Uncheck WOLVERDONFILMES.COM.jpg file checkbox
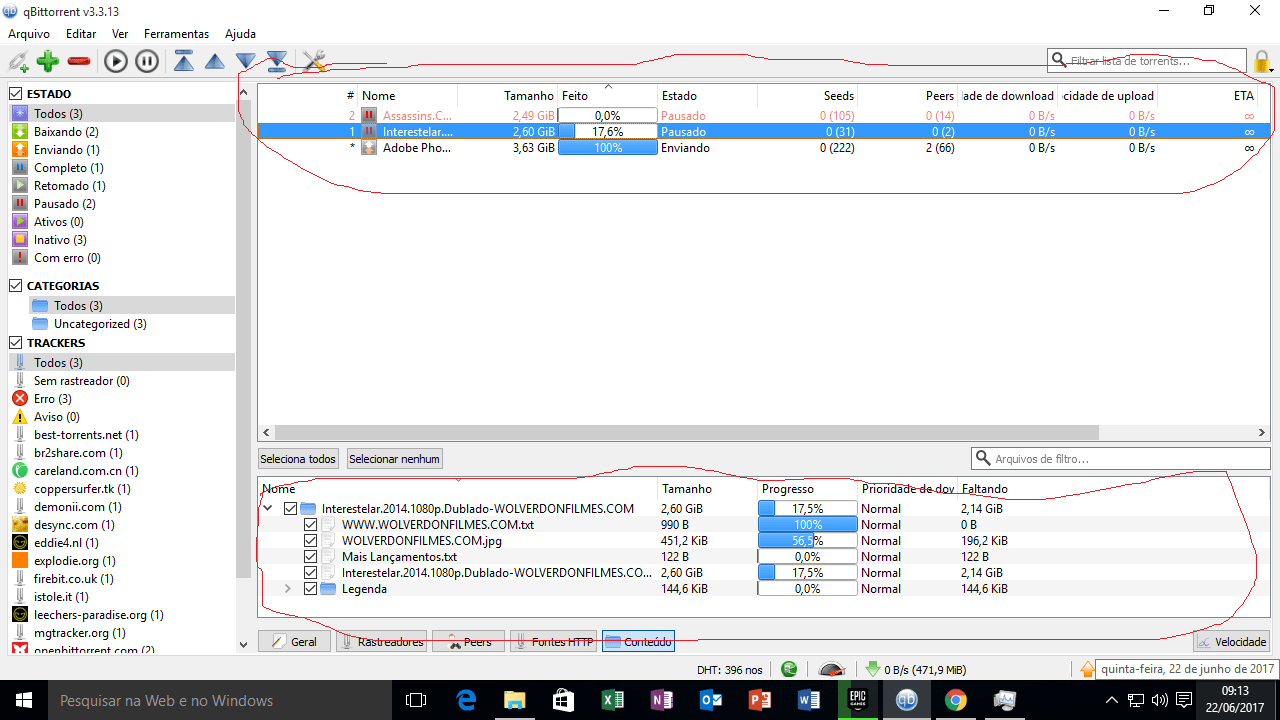This screenshot has height=720, width=1280. point(310,541)
